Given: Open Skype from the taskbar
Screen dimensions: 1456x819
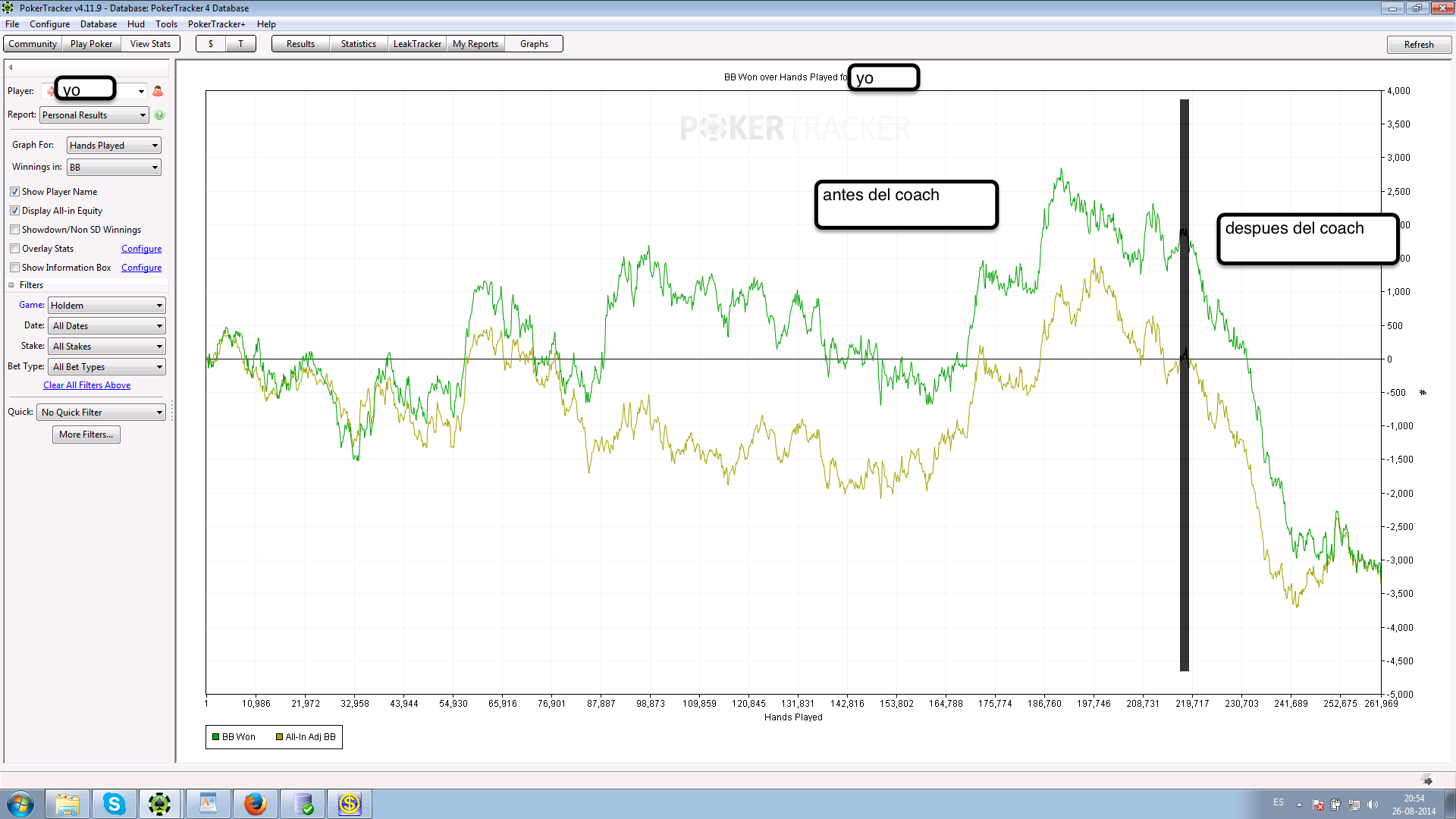Looking at the screenshot, I should click(x=115, y=804).
